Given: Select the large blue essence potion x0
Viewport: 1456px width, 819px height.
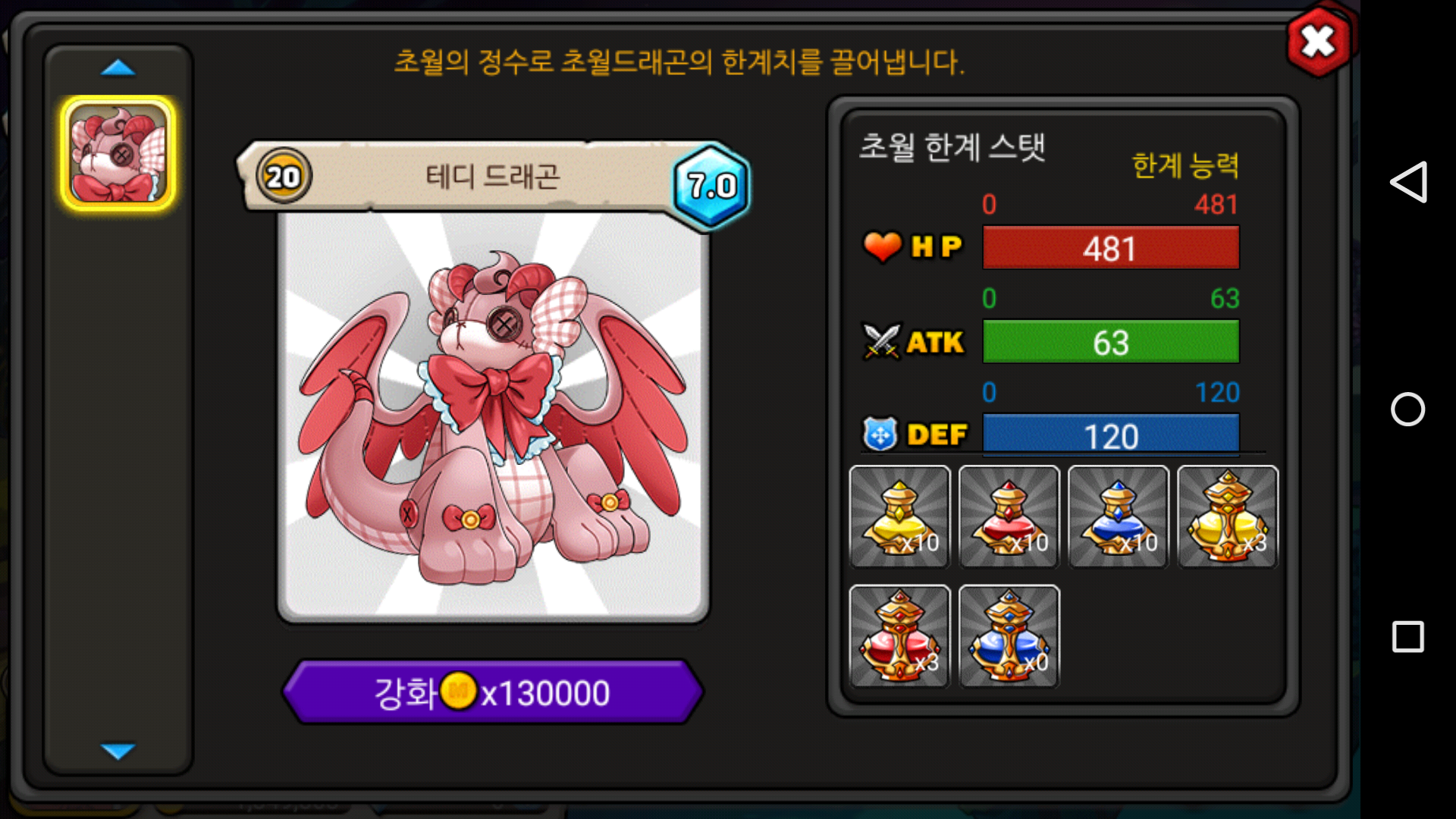Looking at the screenshot, I should click(x=1009, y=635).
